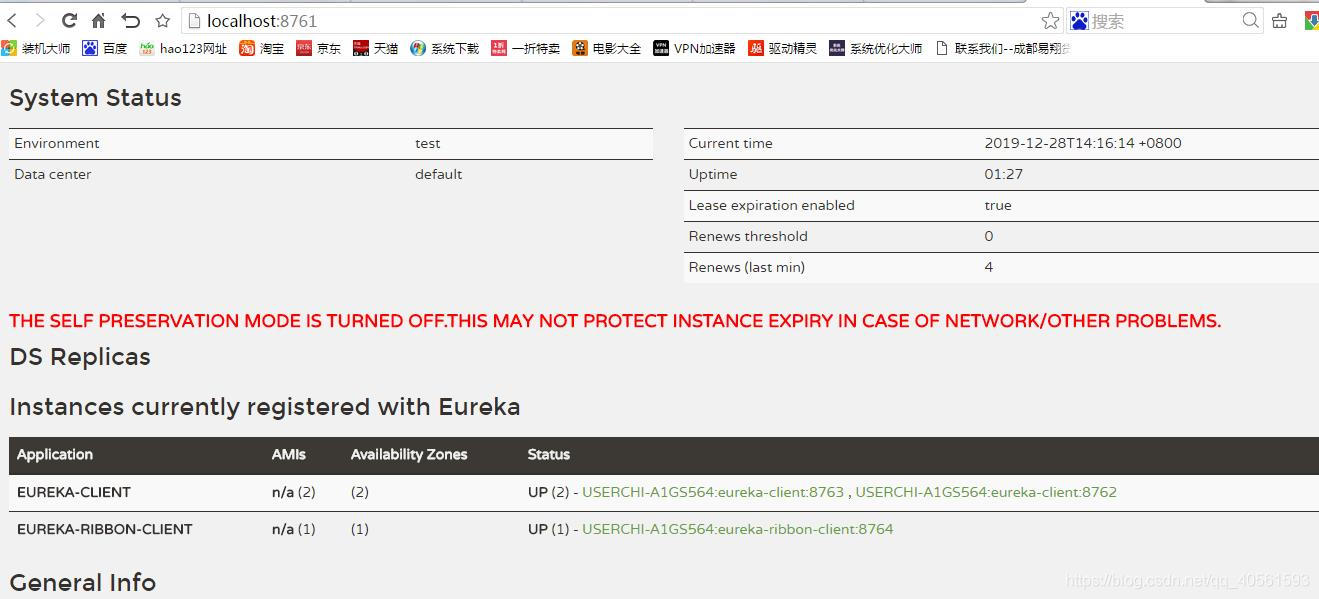This screenshot has height=599, width=1319.
Task: Click the favorites star at right of address bar
Action: coord(1050,20)
